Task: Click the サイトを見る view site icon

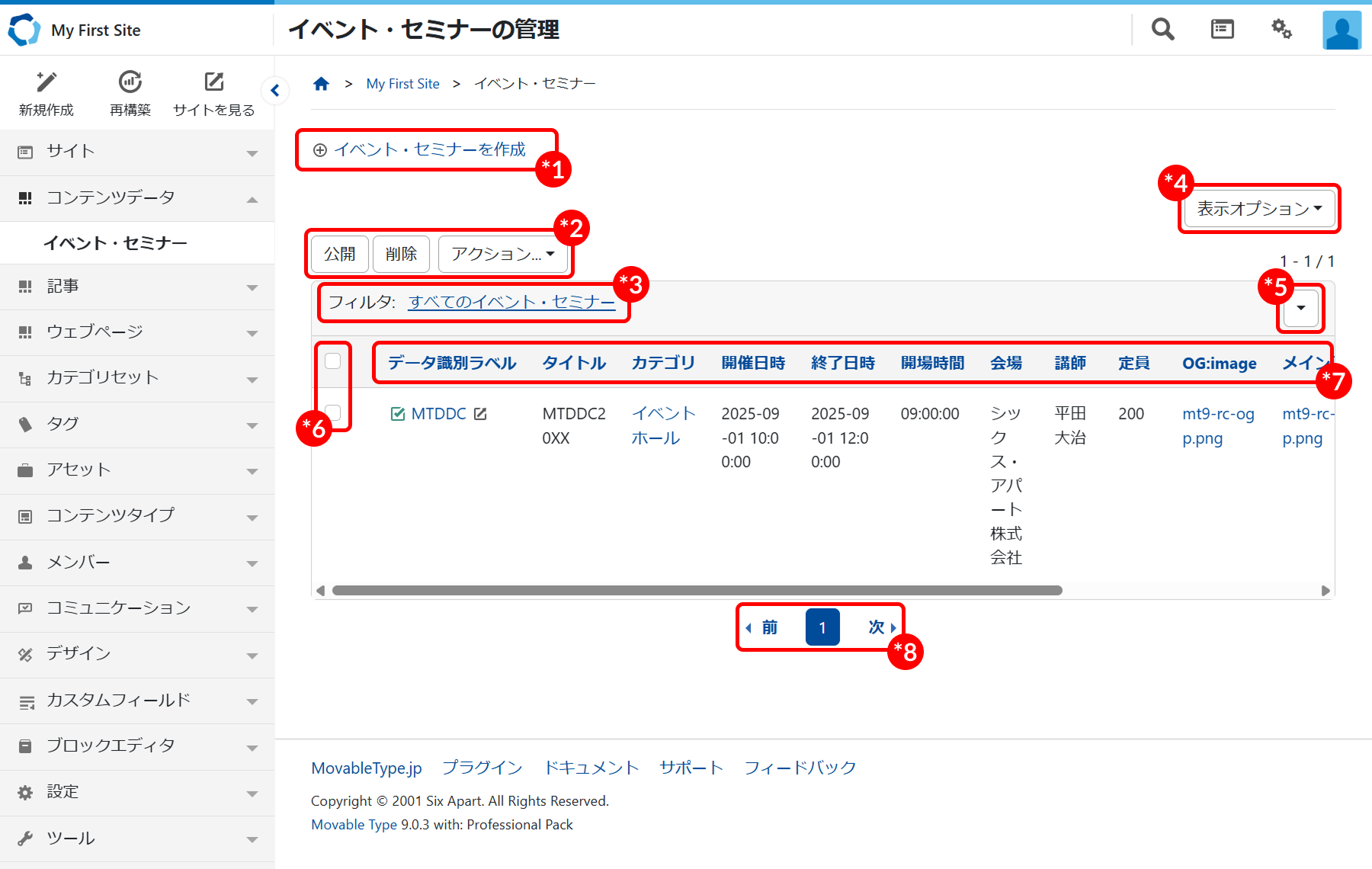Action: [214, 82]
